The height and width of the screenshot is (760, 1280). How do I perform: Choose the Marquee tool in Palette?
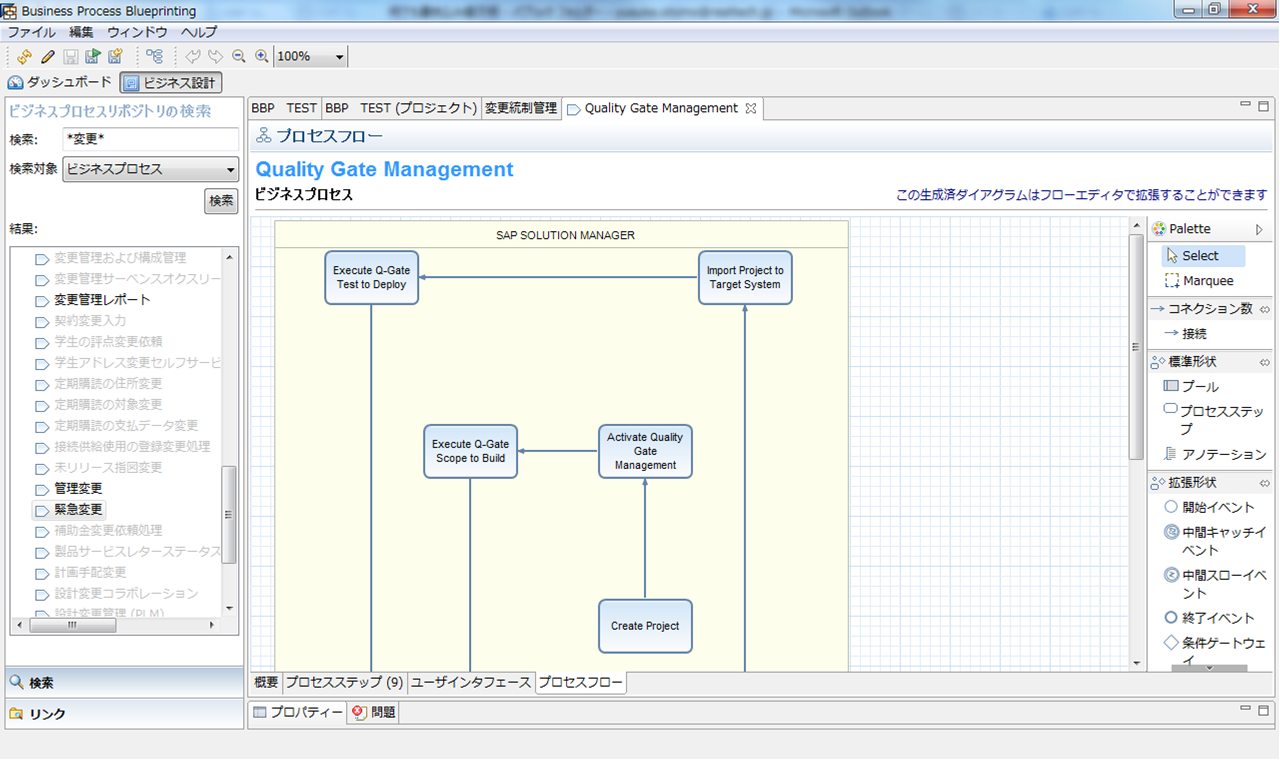tap(1200, 282)
